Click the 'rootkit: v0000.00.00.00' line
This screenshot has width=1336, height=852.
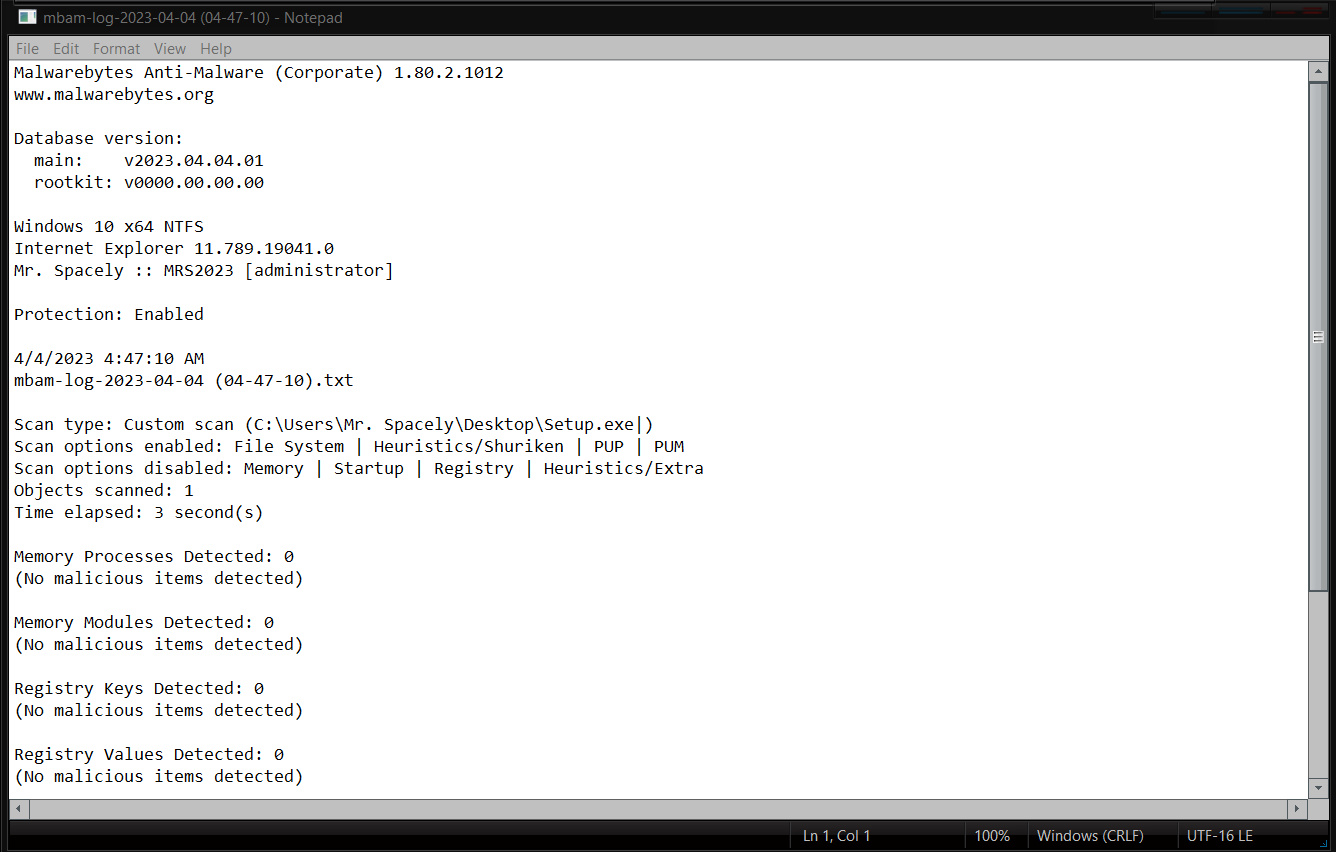pyautogui.click(x=149, y=183)
